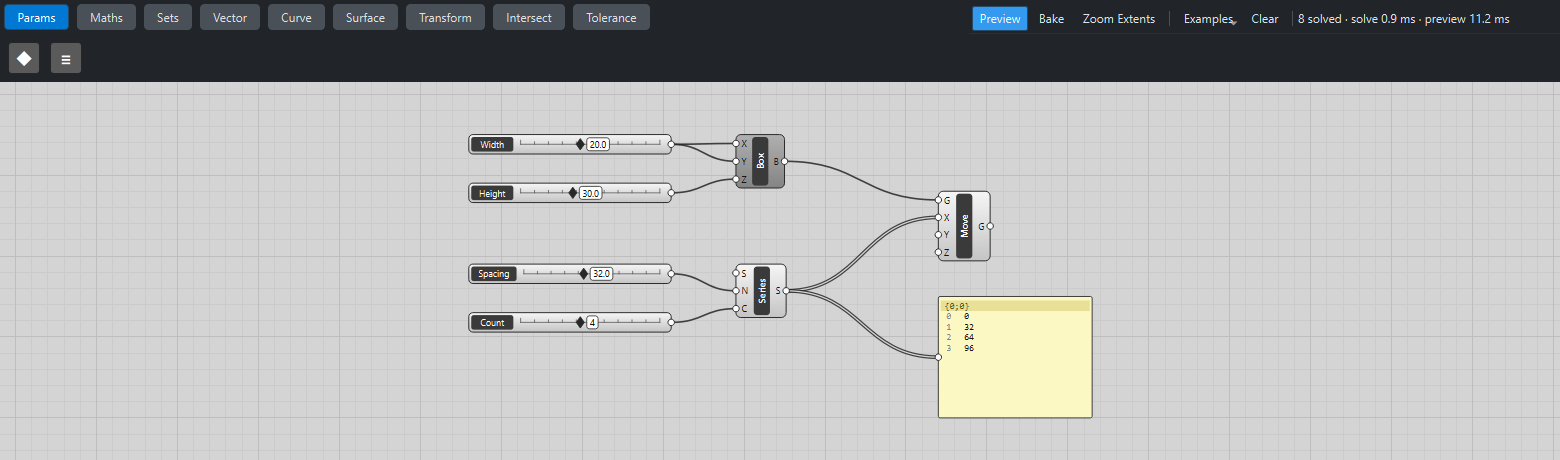The width and height of the screenshot is (1560, 460).
Task: Click the Height slider name label
Action: tap(492, 193)
